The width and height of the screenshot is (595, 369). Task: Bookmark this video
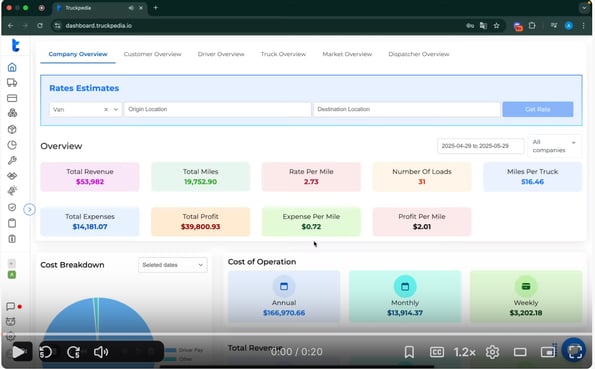(x=409, y=352)
